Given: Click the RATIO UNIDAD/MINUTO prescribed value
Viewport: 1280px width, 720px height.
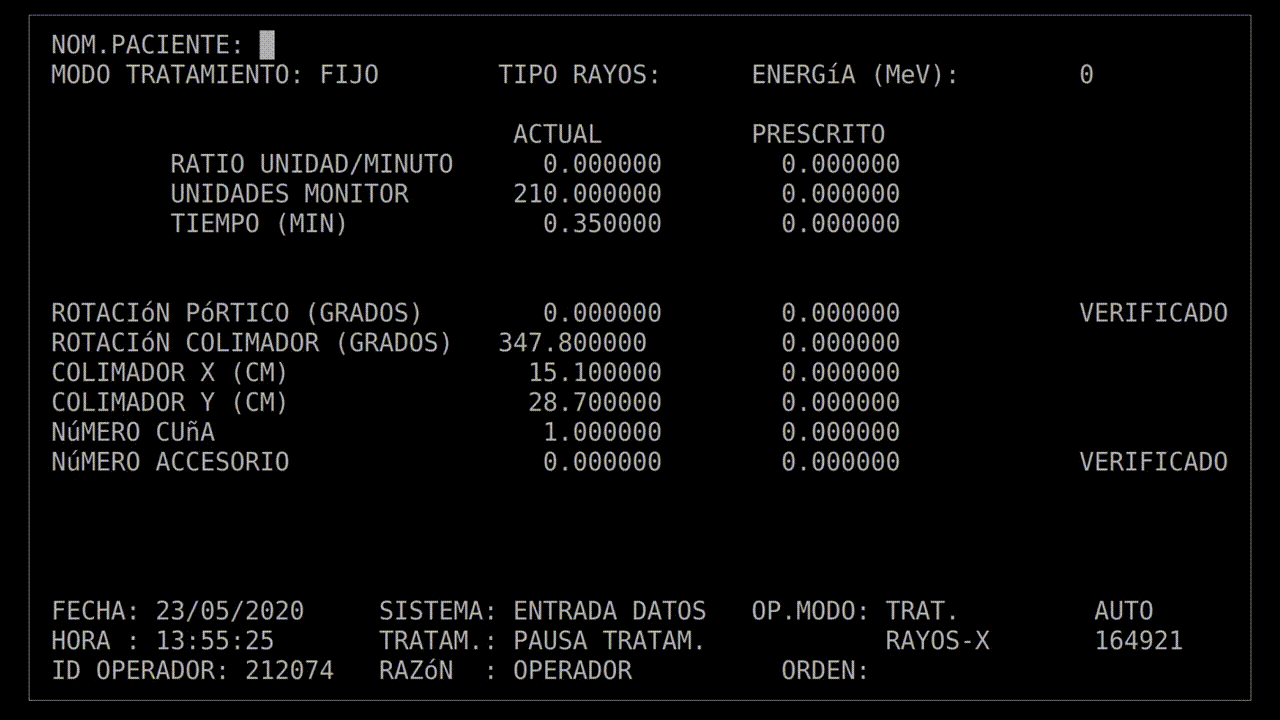Looking at the screenshot, I should pyautogui.click(x=840, y=163).
